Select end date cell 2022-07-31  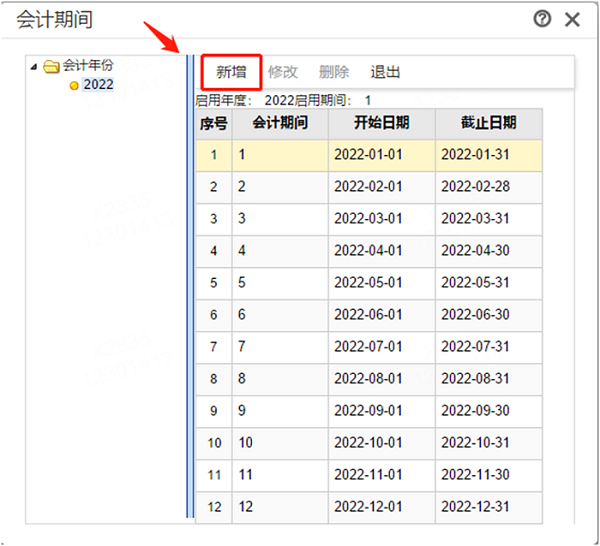coord(489,347)
